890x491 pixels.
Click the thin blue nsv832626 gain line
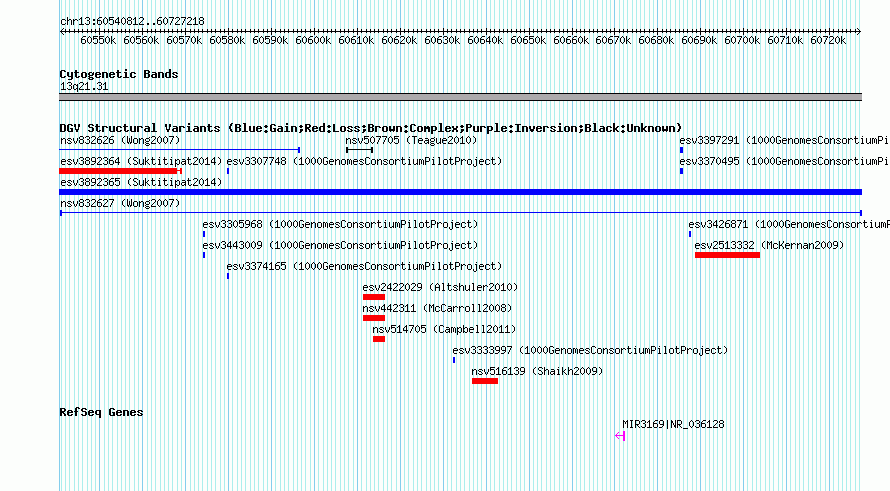(179, 150)
